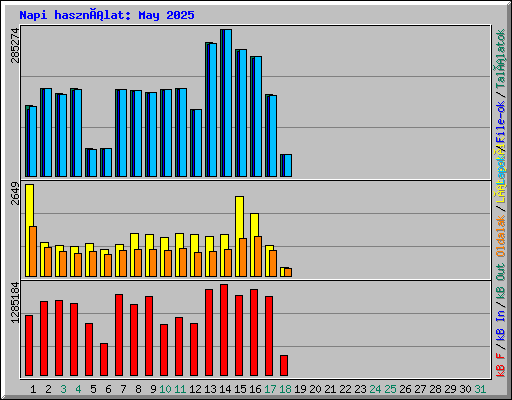Click the chart title 'Napi használat: May 2025'
This screenshot has height=400, width=512.
pos(107,15)
